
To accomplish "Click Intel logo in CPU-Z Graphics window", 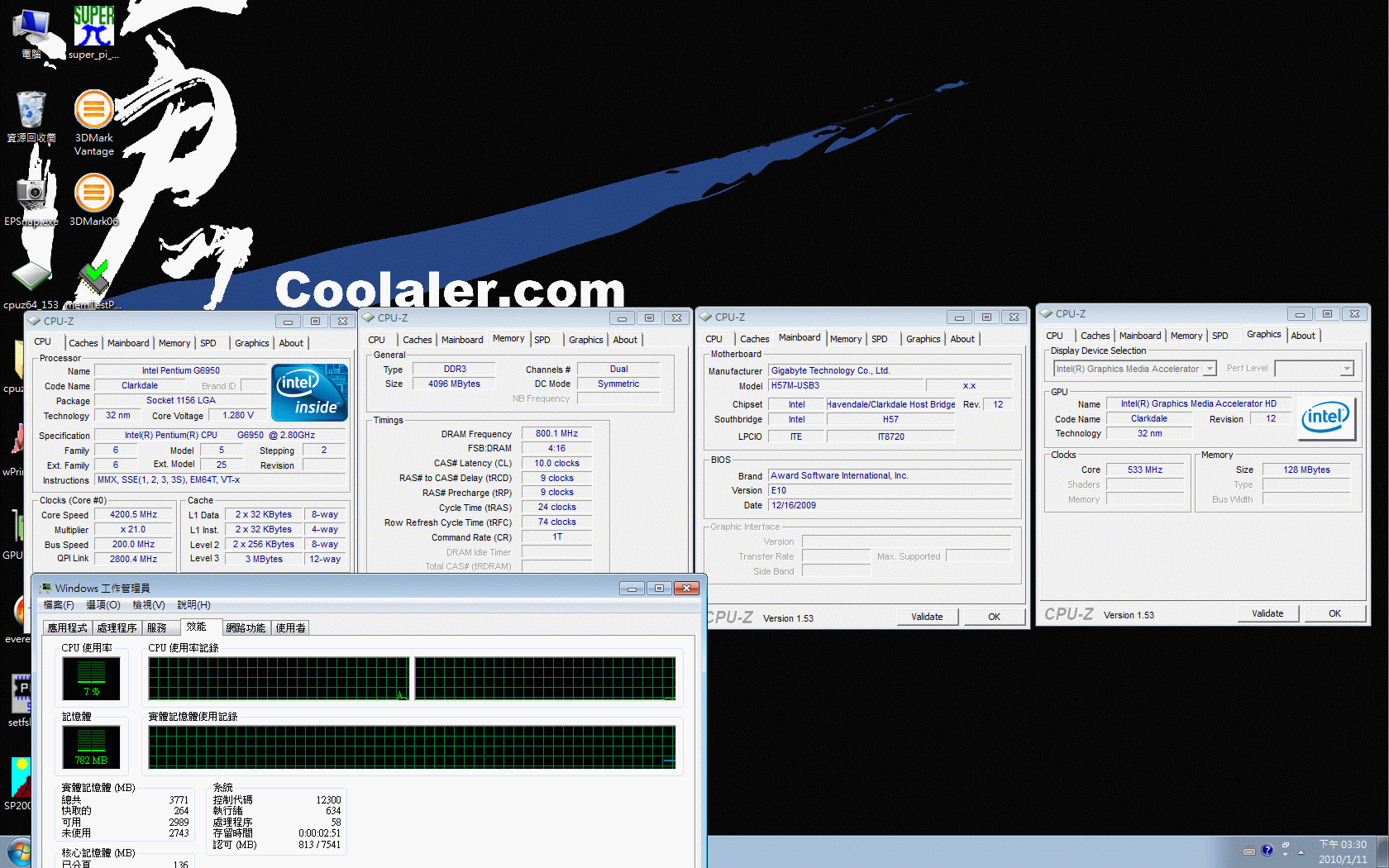I will point(1325,417).
